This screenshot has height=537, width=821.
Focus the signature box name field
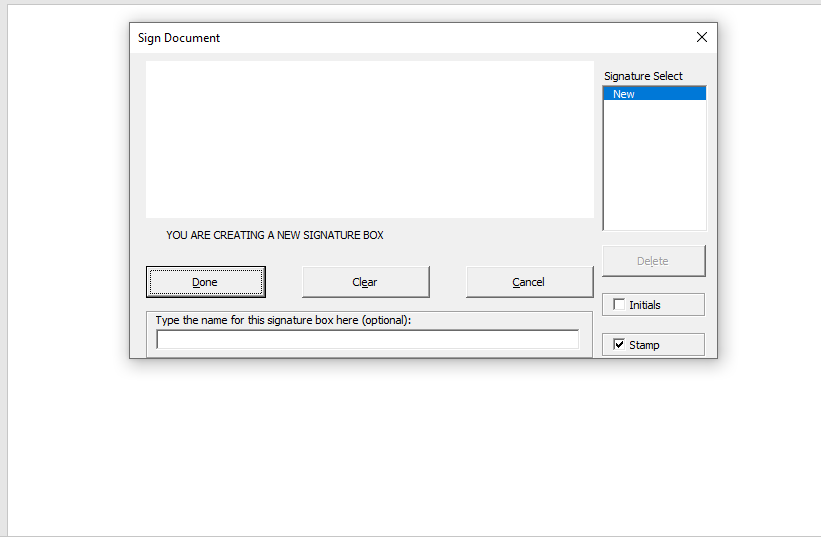[368, 339]
